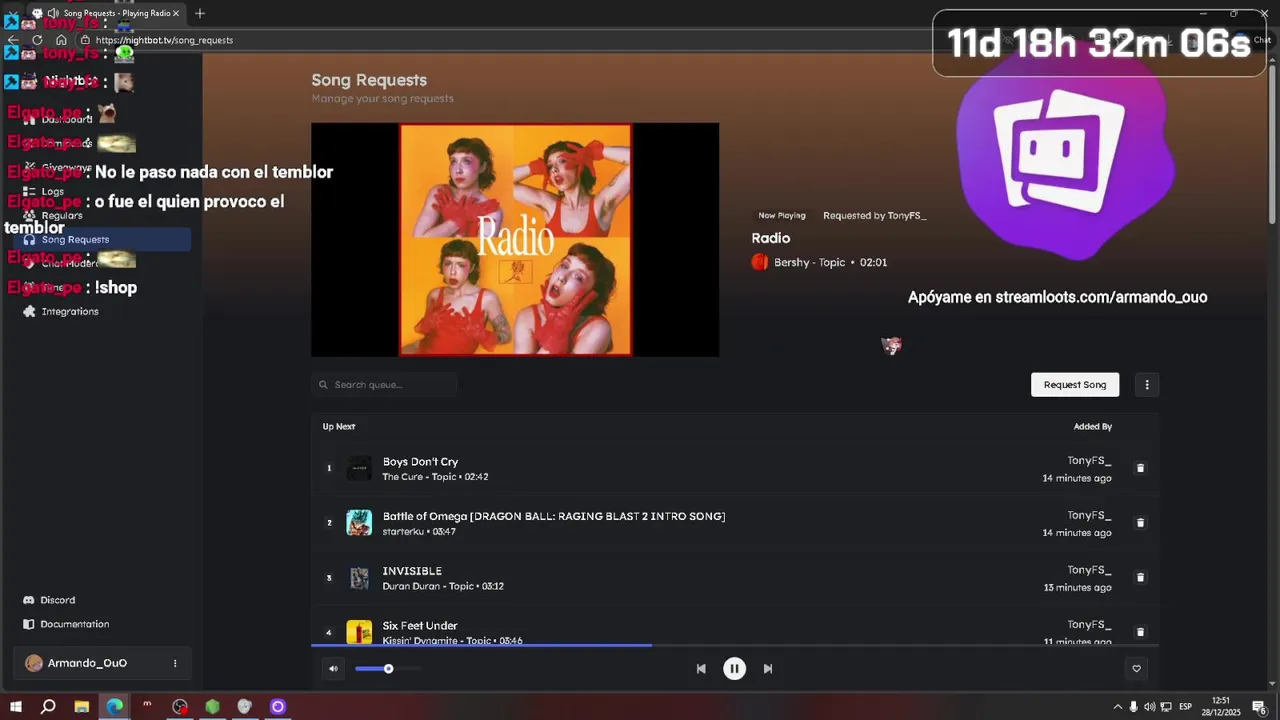Image resolution: width=1280 pixels, height=720 pixels.
Task: Mute the player volume speaker icon
Action: [x=333, y=669]
